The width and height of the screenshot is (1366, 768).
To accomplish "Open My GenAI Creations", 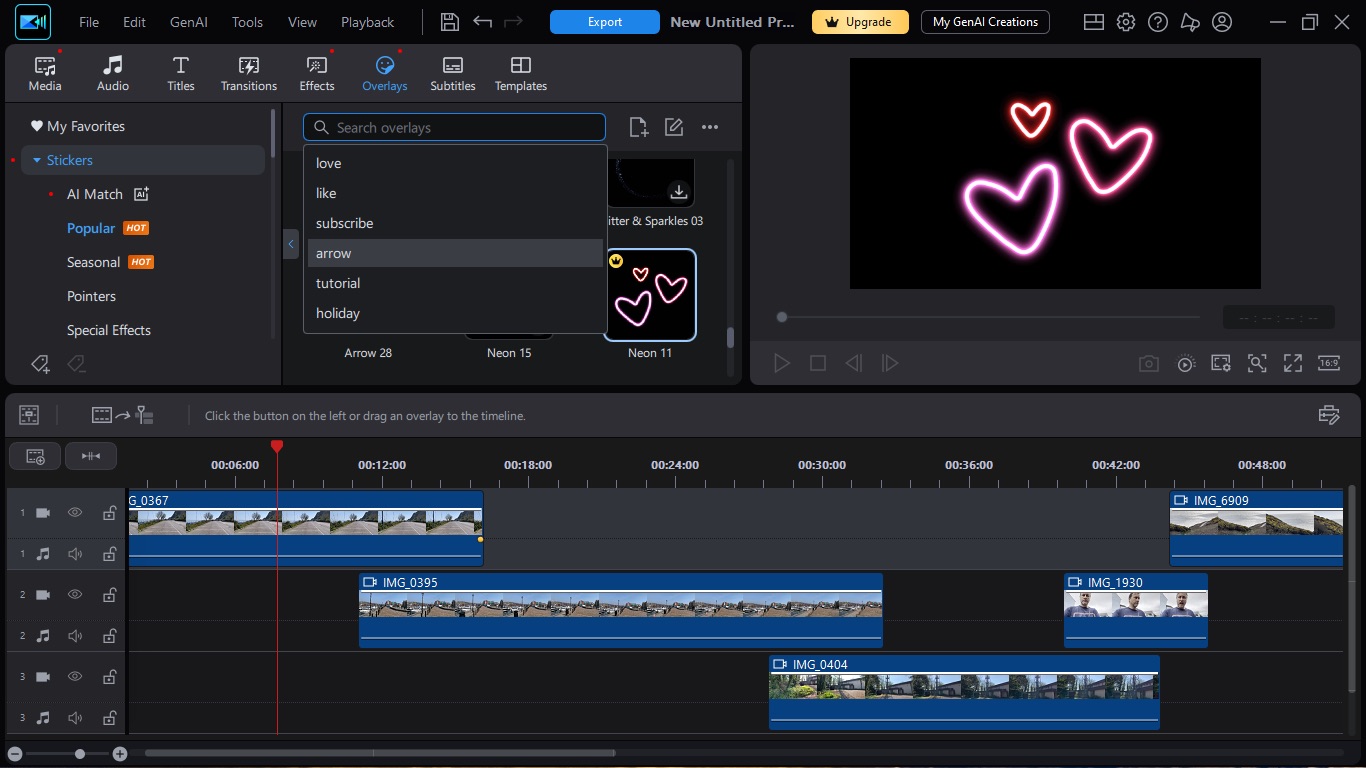I will (985, 22).
